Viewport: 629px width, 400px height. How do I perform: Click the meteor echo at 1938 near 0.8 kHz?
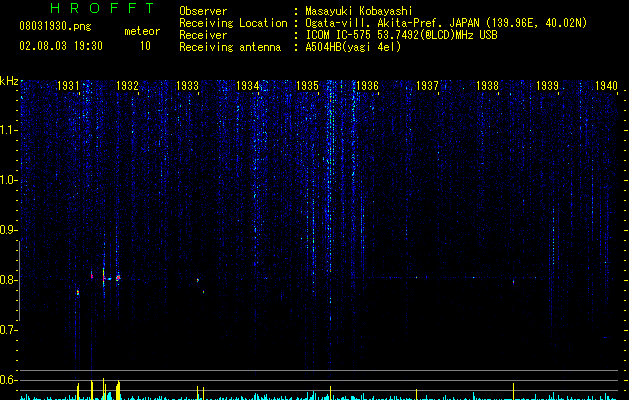(513, 282)
